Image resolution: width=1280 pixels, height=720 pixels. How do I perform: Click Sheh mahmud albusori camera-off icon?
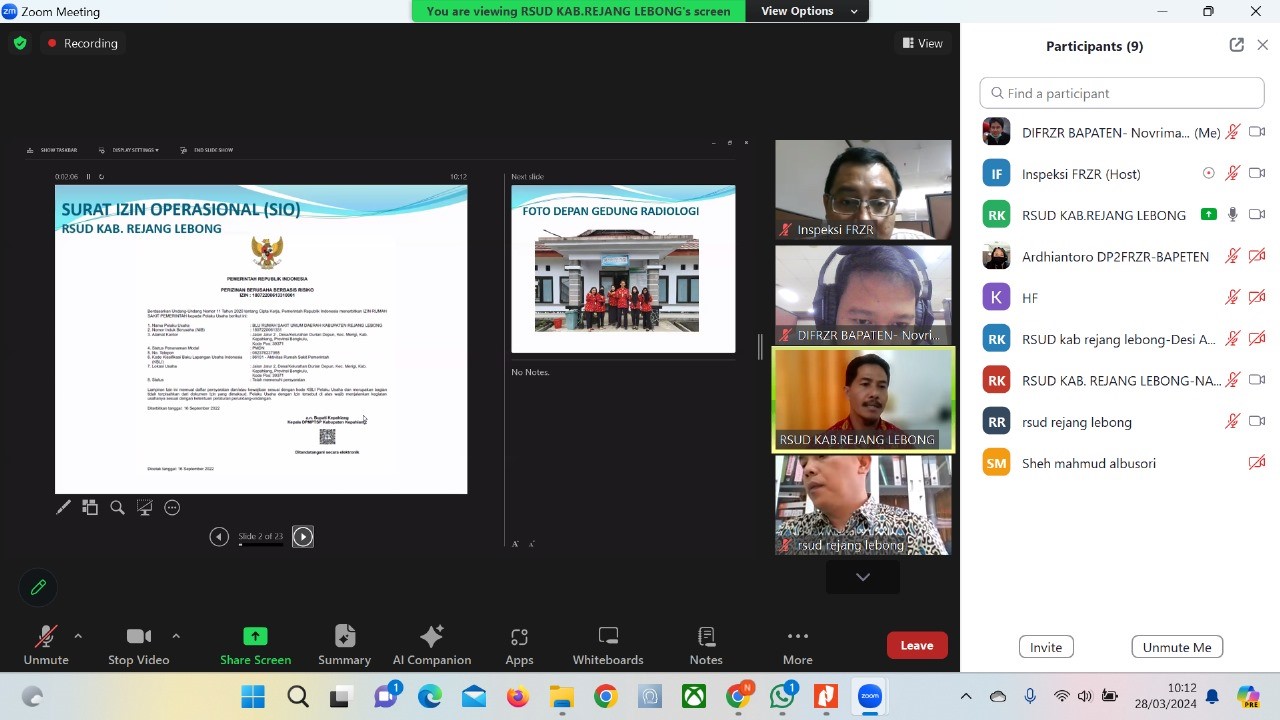[1257, 463]
